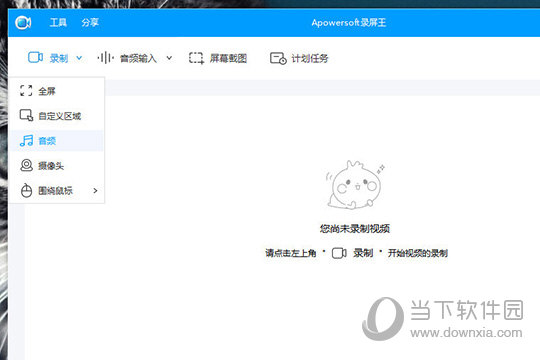
Task: Expand the 音频输入 dropdown arrow
Action: pyautogui.click(x=169, y=58)
